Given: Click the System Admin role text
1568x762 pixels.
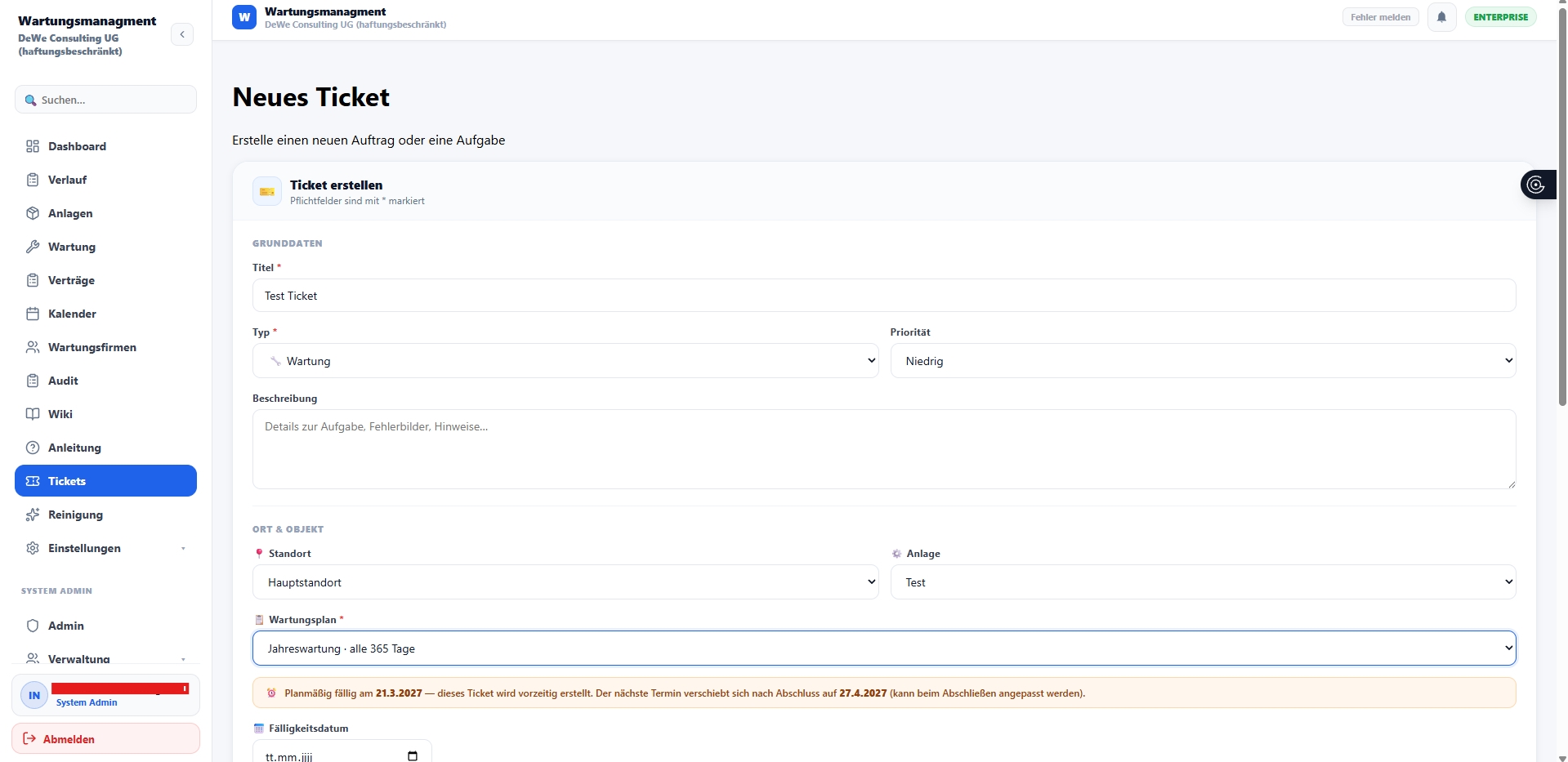Looking at the screenshot, I should click(x=87, y=702).
